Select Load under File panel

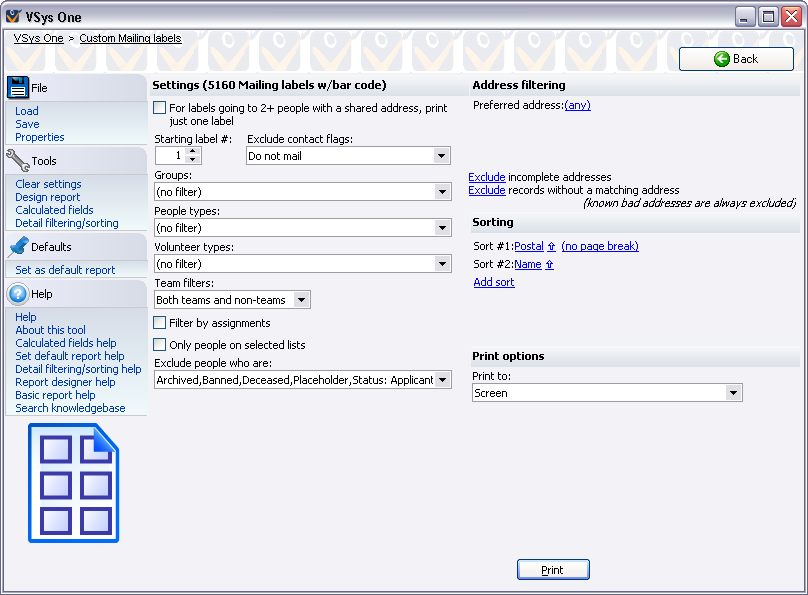pyautogui.click(x=27, y=111)
